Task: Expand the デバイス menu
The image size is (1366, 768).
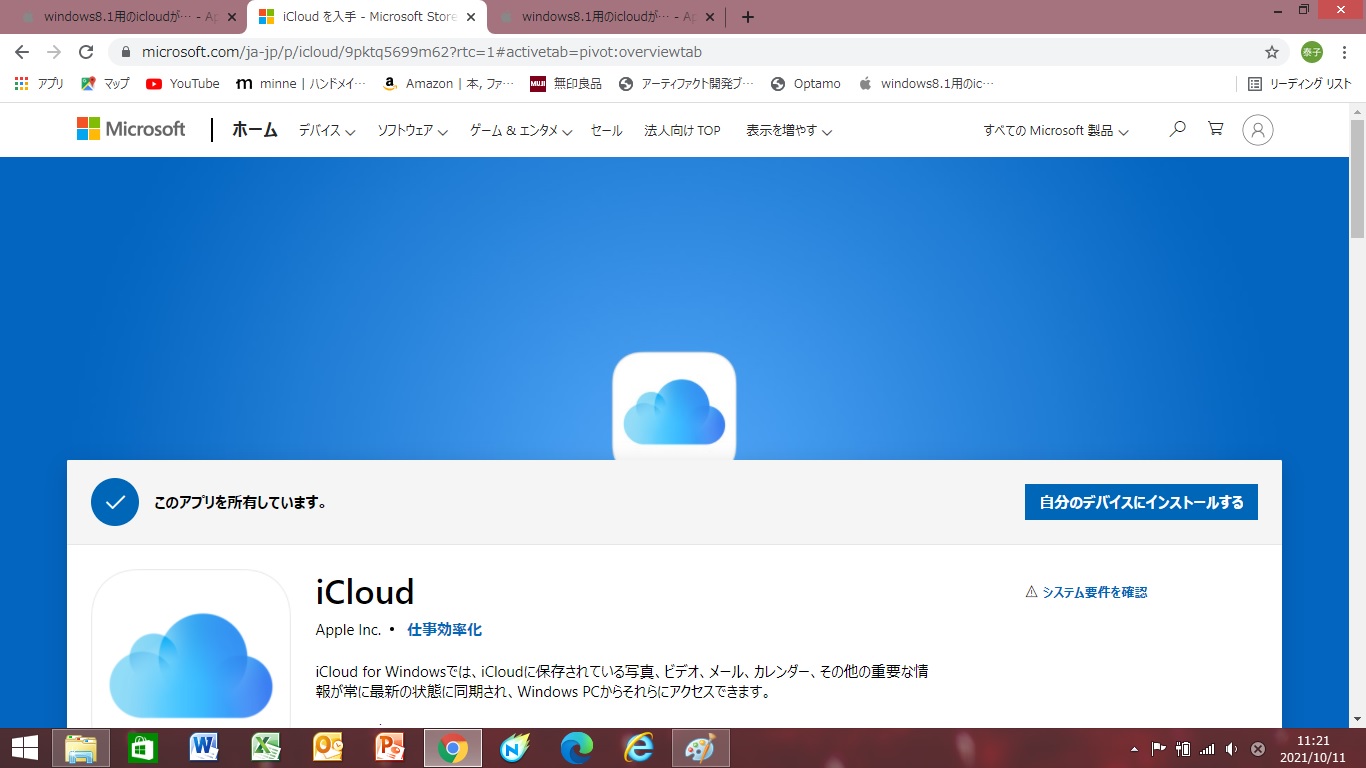Action: click(327, 131)
